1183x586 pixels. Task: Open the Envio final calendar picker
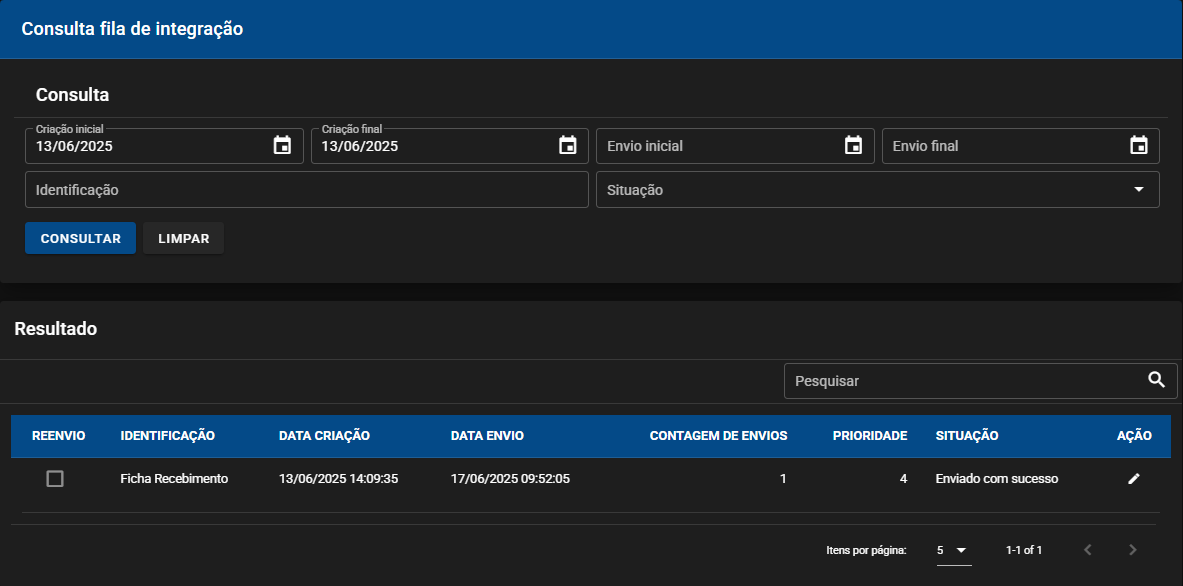pyautogui.click(x=1138, y=146)
